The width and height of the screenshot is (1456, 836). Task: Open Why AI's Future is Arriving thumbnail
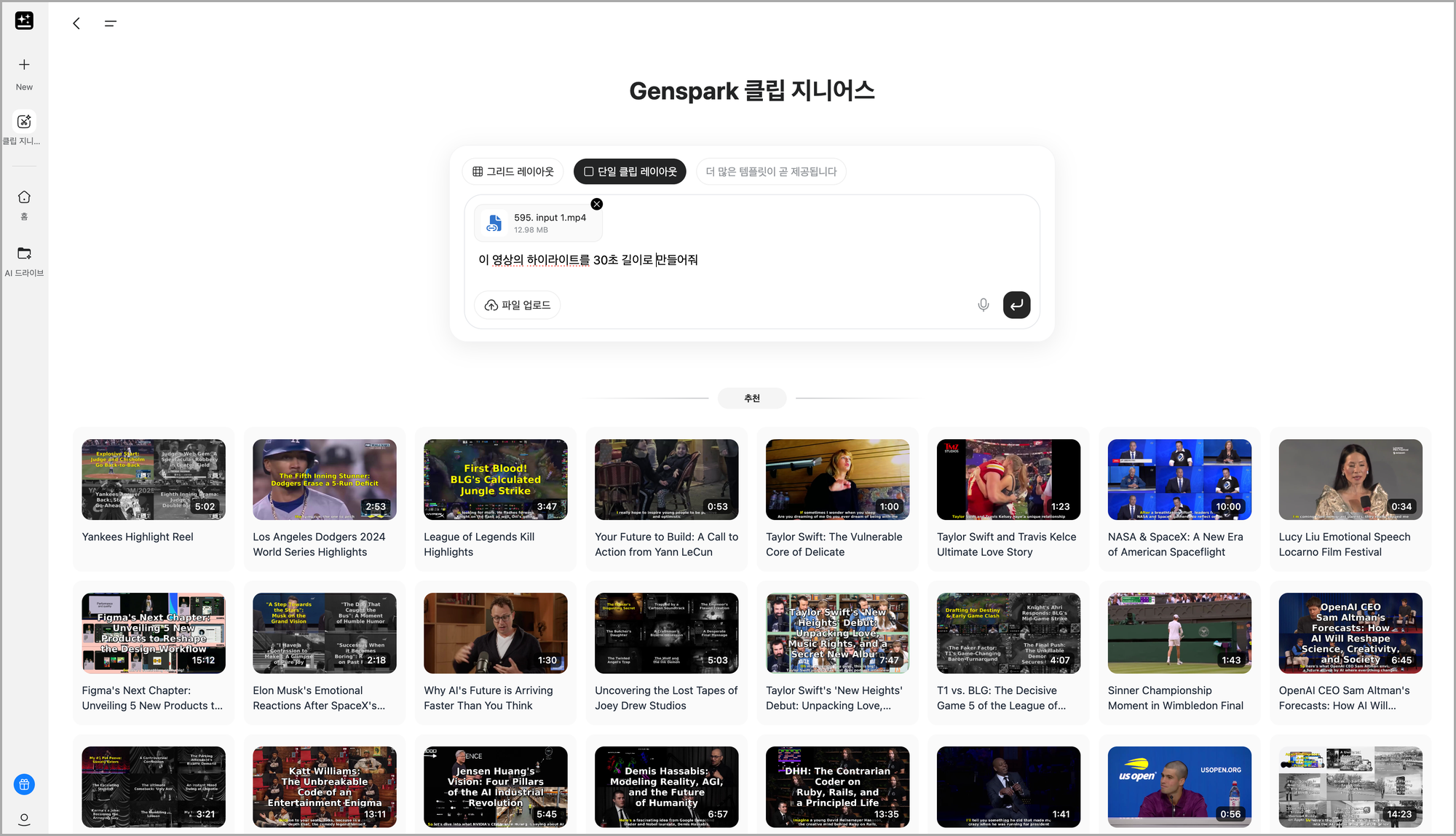496,633
